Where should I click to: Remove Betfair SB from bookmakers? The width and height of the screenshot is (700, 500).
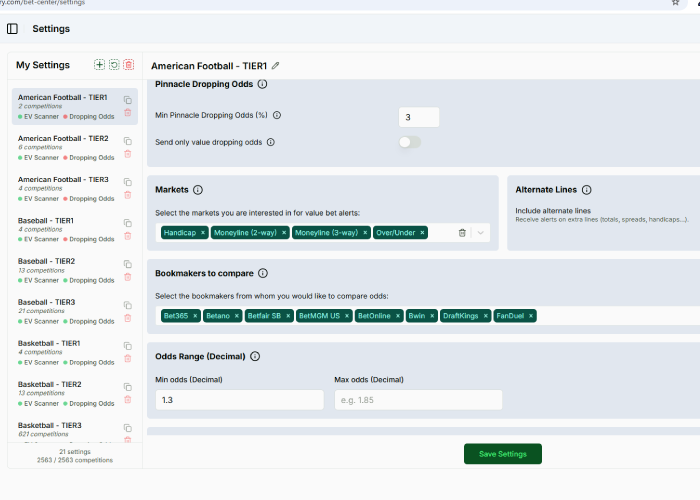[x=288, y=316]
